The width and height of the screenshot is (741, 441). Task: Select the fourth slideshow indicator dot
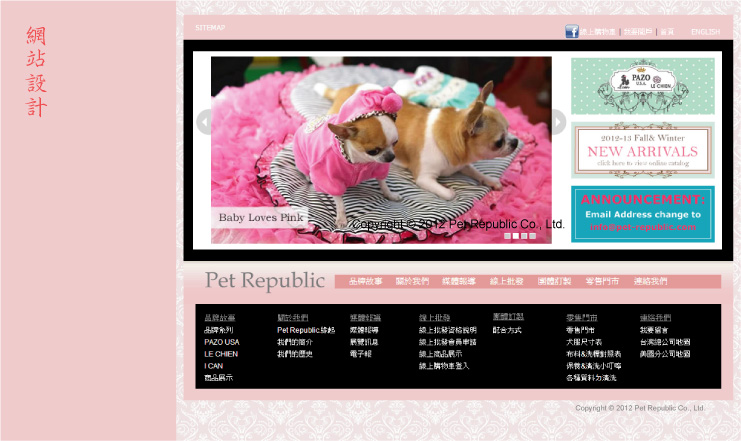(x=533, y=236)
